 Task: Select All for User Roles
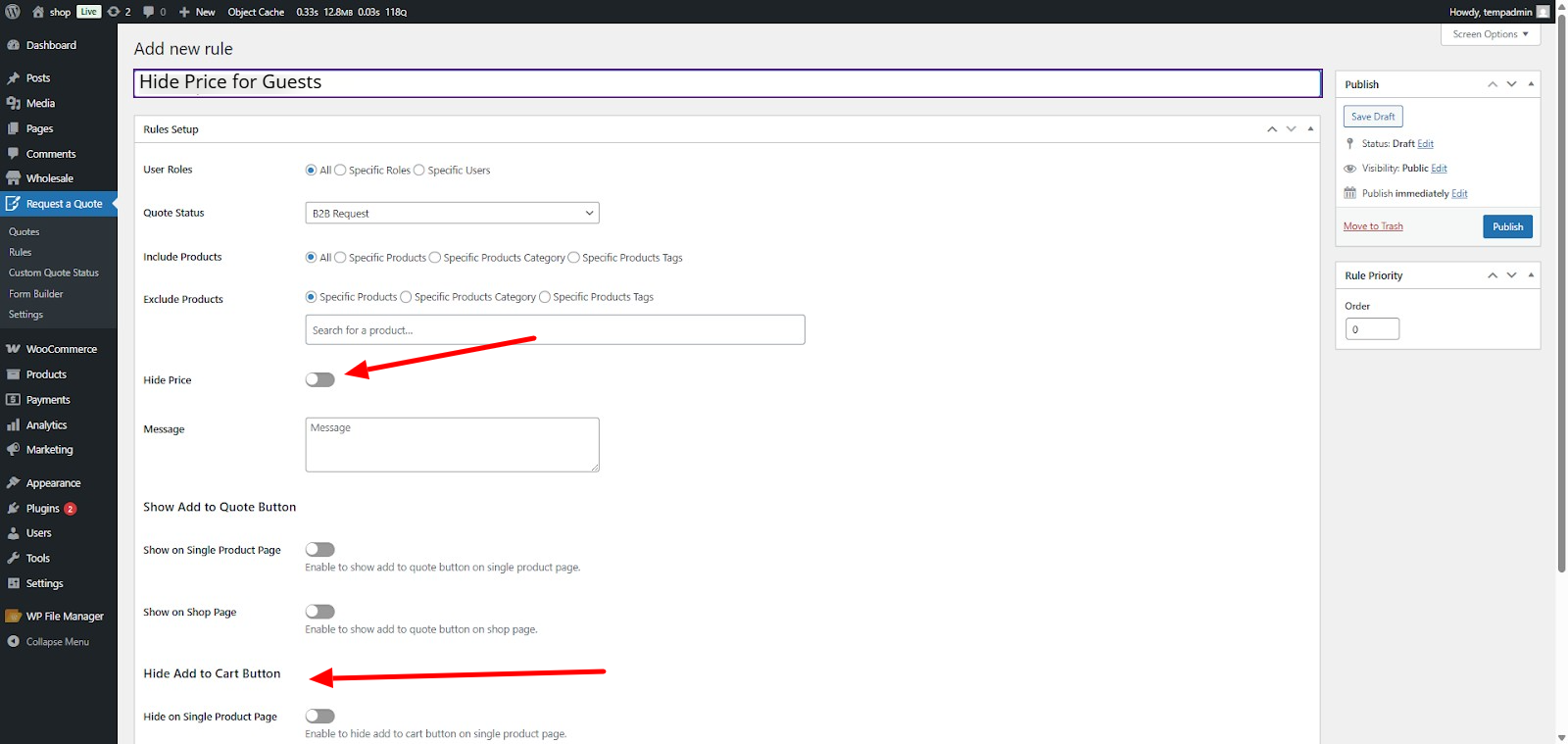pos(311,171)
